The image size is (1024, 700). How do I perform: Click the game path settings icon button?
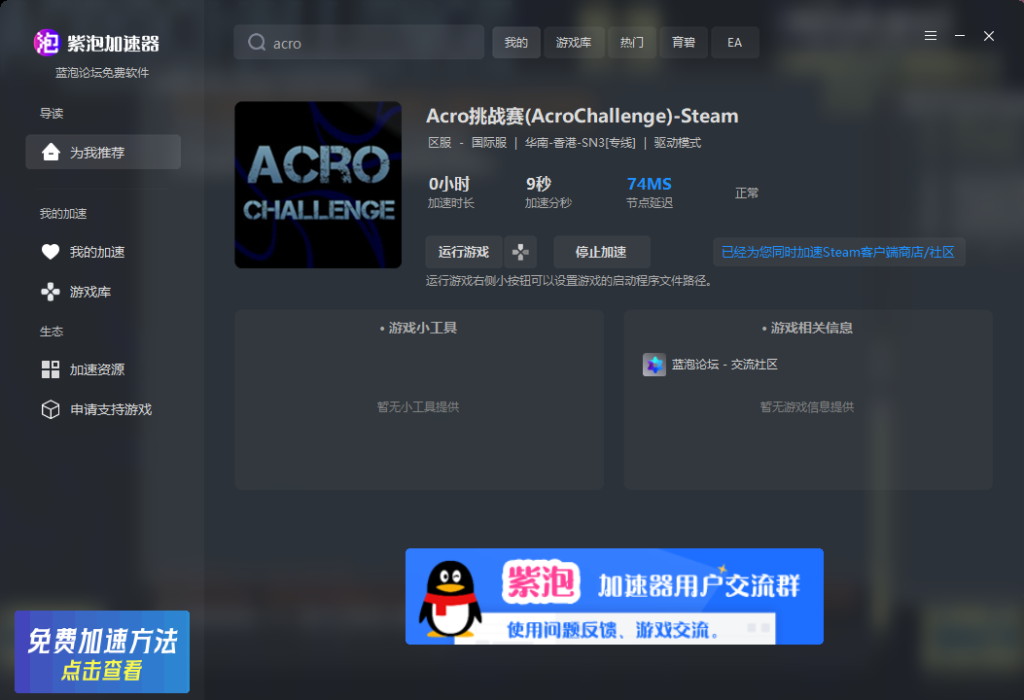[520, 252]
